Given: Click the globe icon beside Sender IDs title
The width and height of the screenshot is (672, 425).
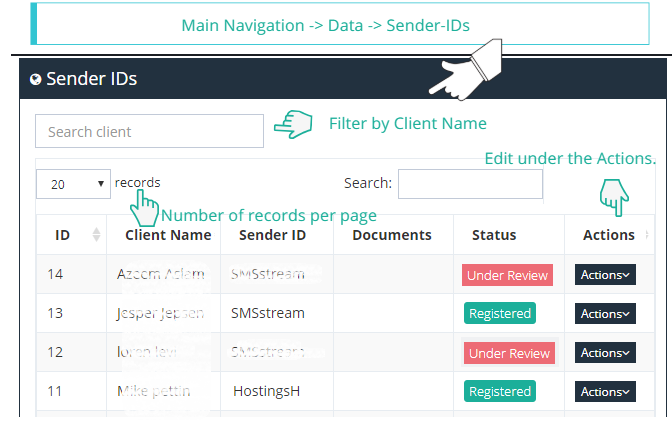Looking at the screenshot, I should point(36,79).
